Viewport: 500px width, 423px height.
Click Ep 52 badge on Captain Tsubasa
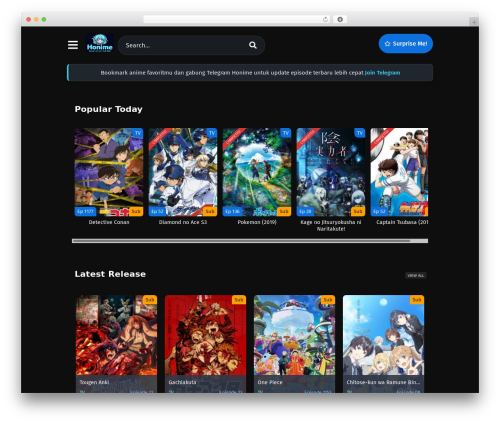(379, 211)
